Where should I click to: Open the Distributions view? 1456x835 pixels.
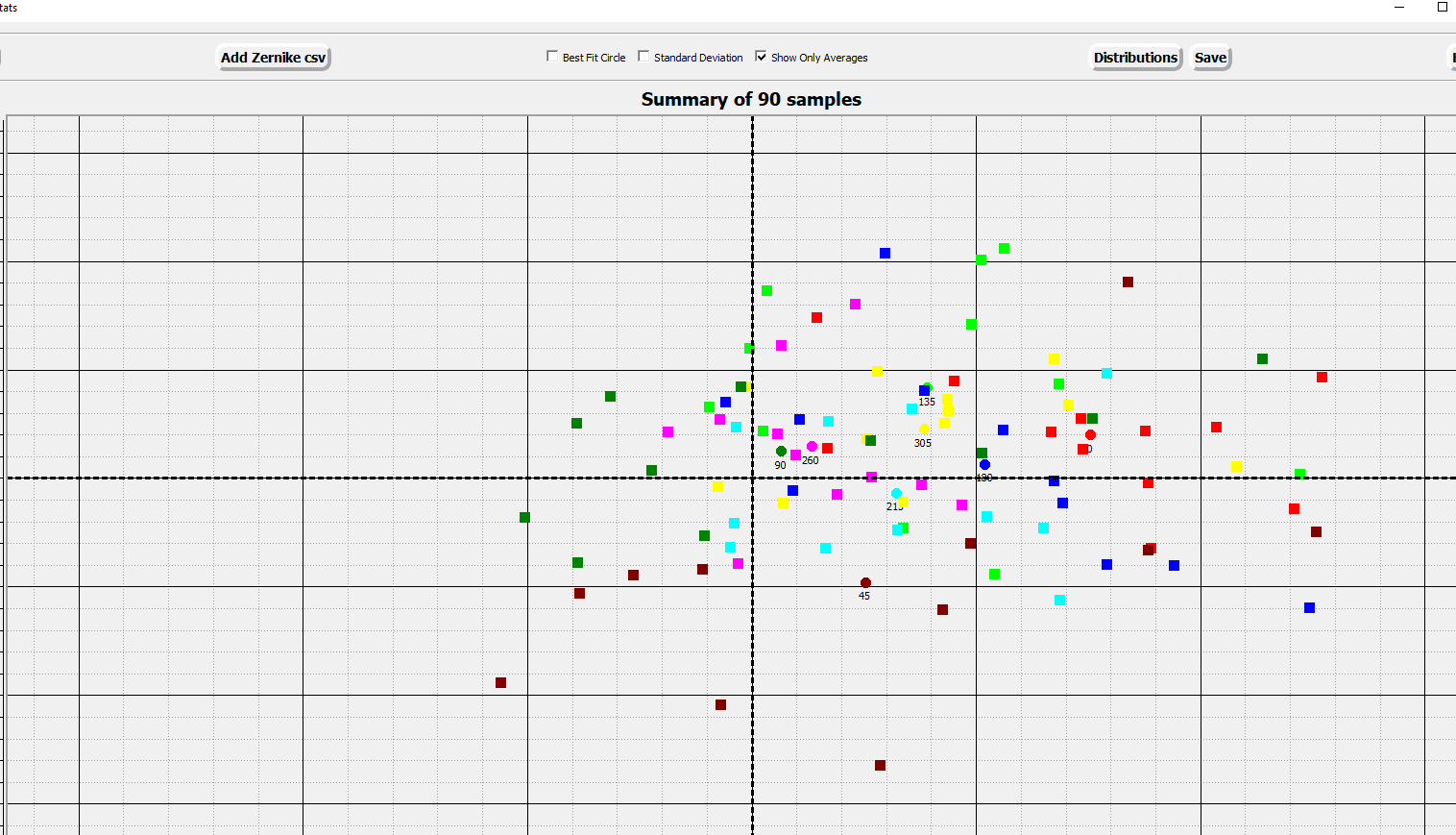1134,58
